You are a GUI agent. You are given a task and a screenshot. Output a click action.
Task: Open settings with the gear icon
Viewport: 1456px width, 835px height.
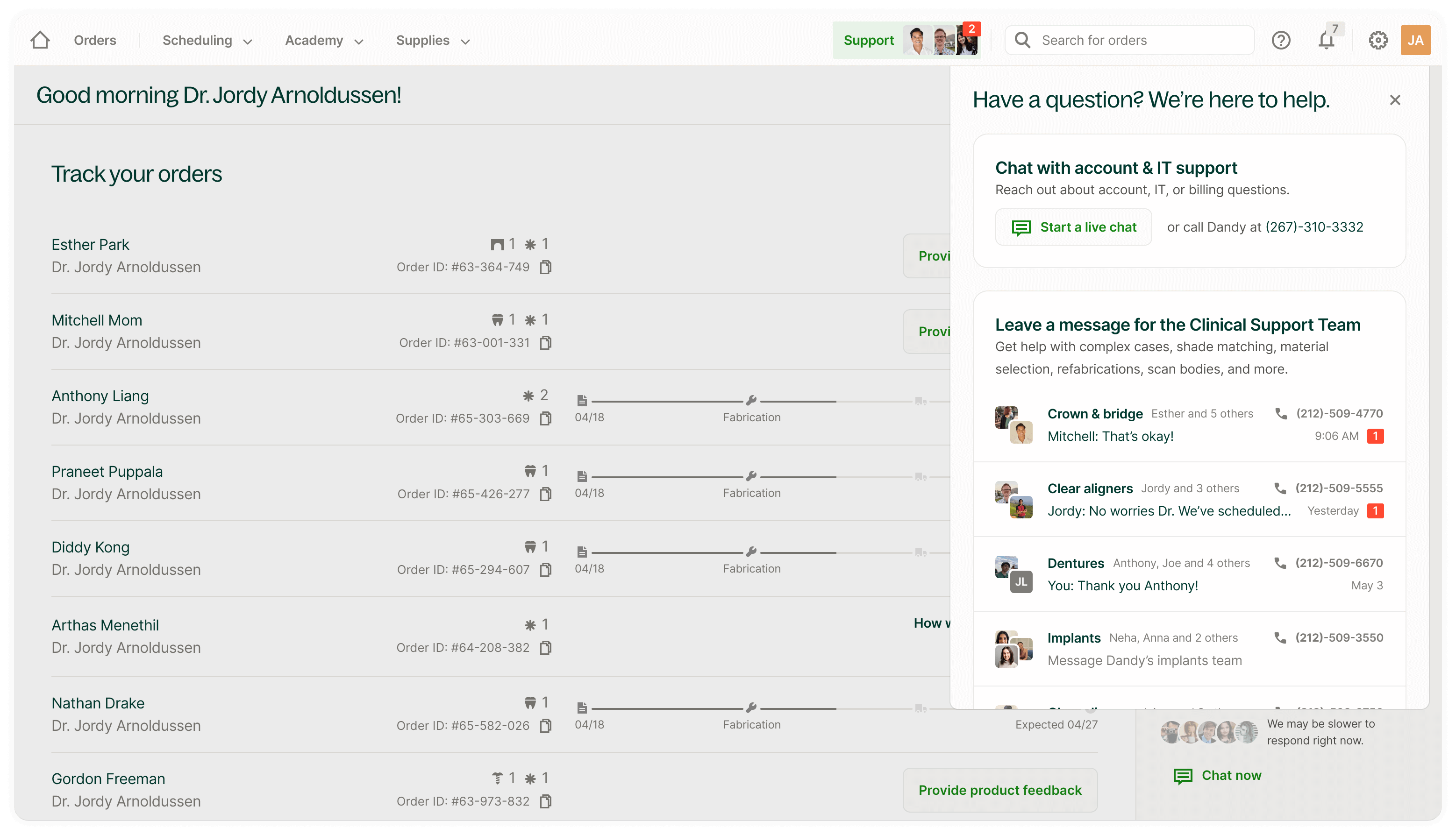[x=1378, y=40]
